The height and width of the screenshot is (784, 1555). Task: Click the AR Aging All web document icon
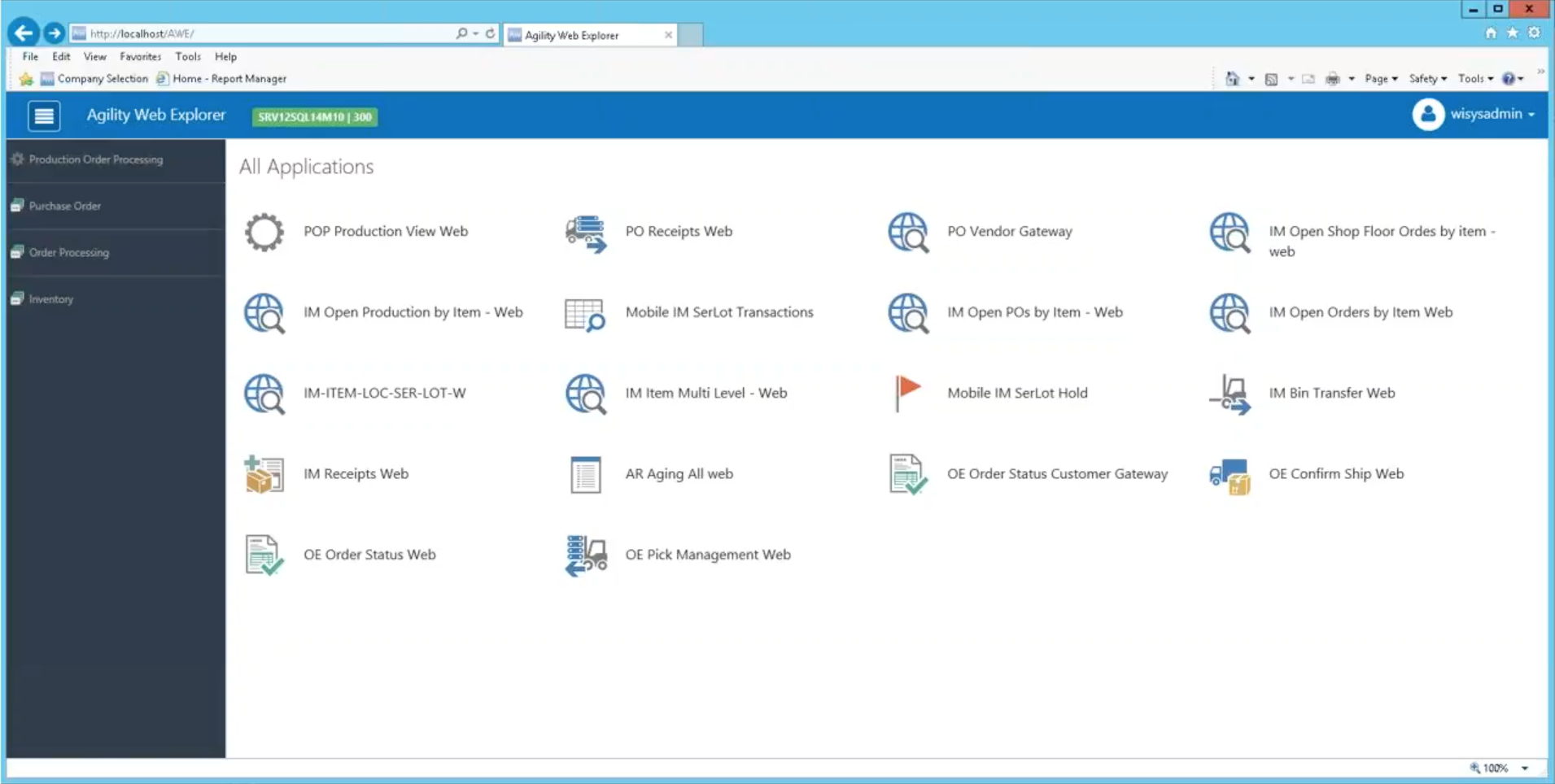coord(586,475)
